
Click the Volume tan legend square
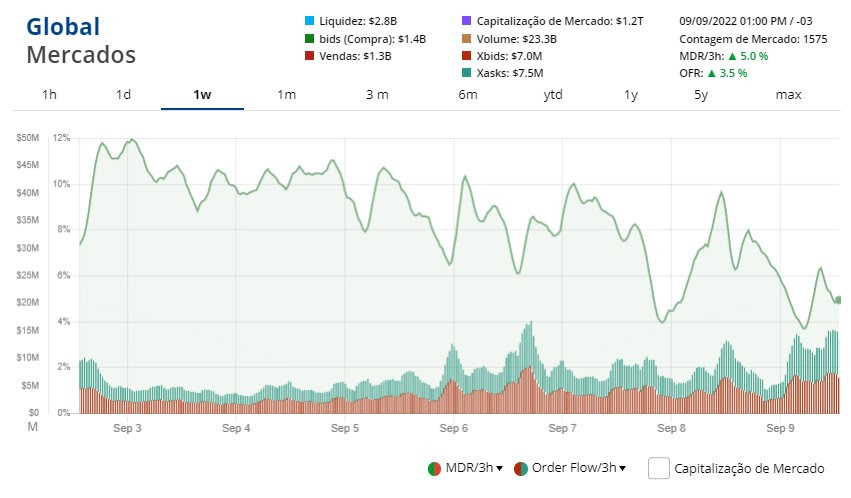coord(468,39)
